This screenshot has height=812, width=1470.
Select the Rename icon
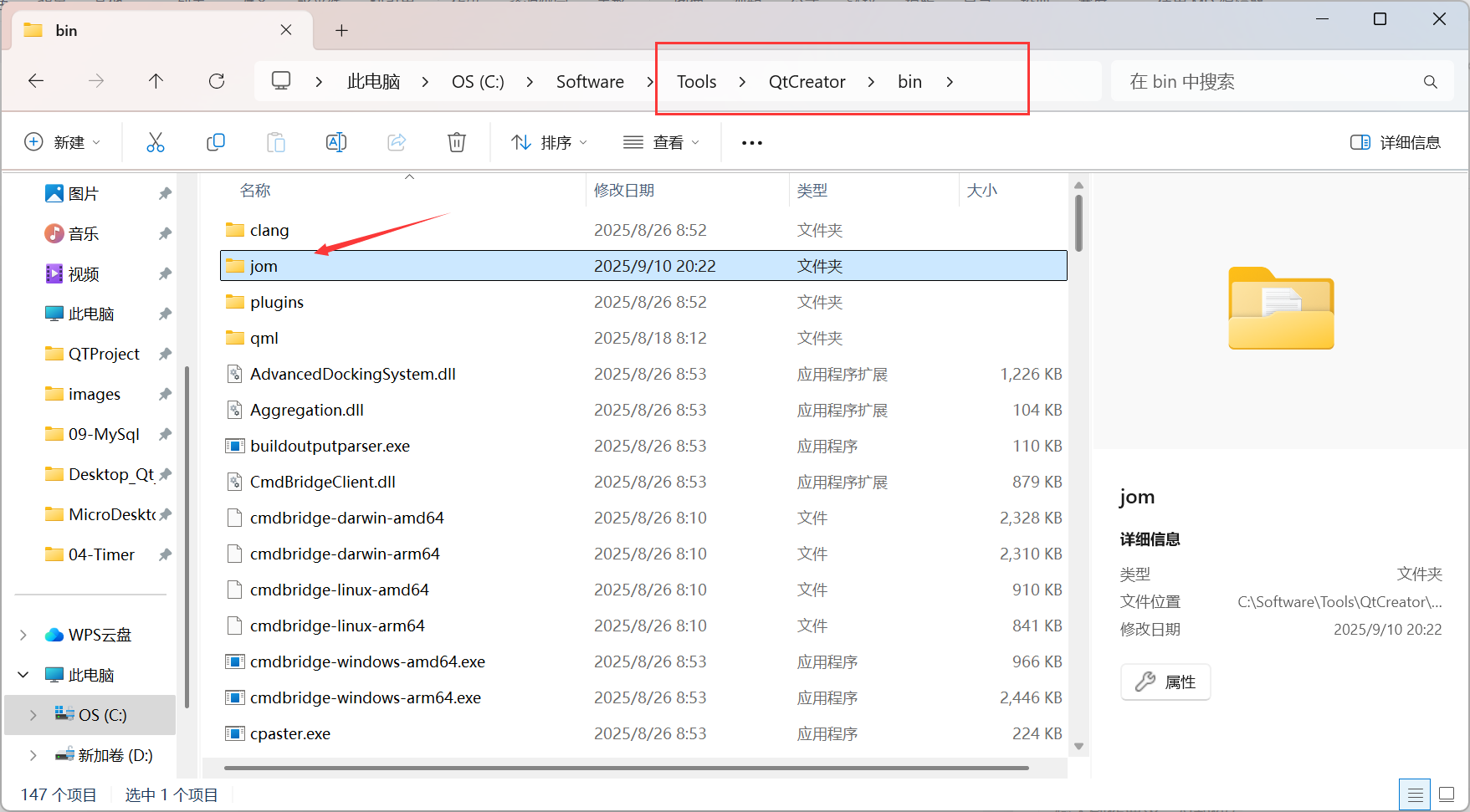pyautogui.click(x=336, y=141)
